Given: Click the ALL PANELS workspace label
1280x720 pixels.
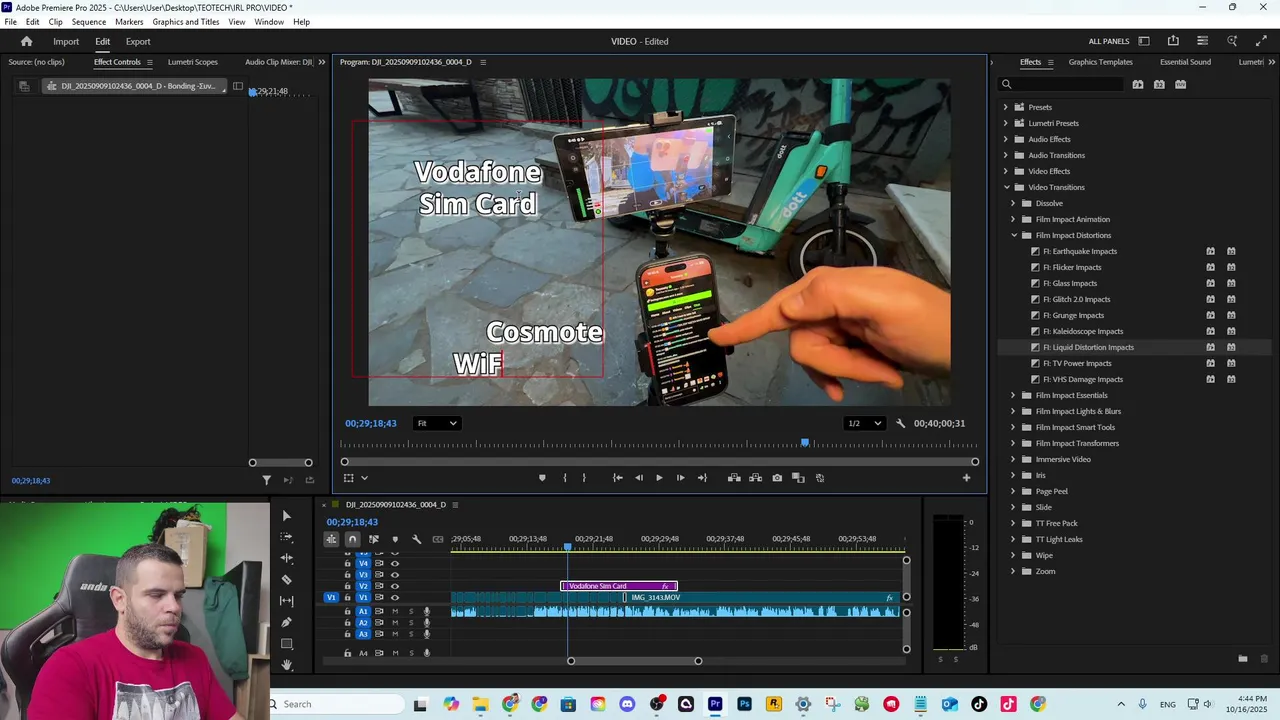Looking at the screenshot, I should pyautogui.click(x=1109, y=41).
